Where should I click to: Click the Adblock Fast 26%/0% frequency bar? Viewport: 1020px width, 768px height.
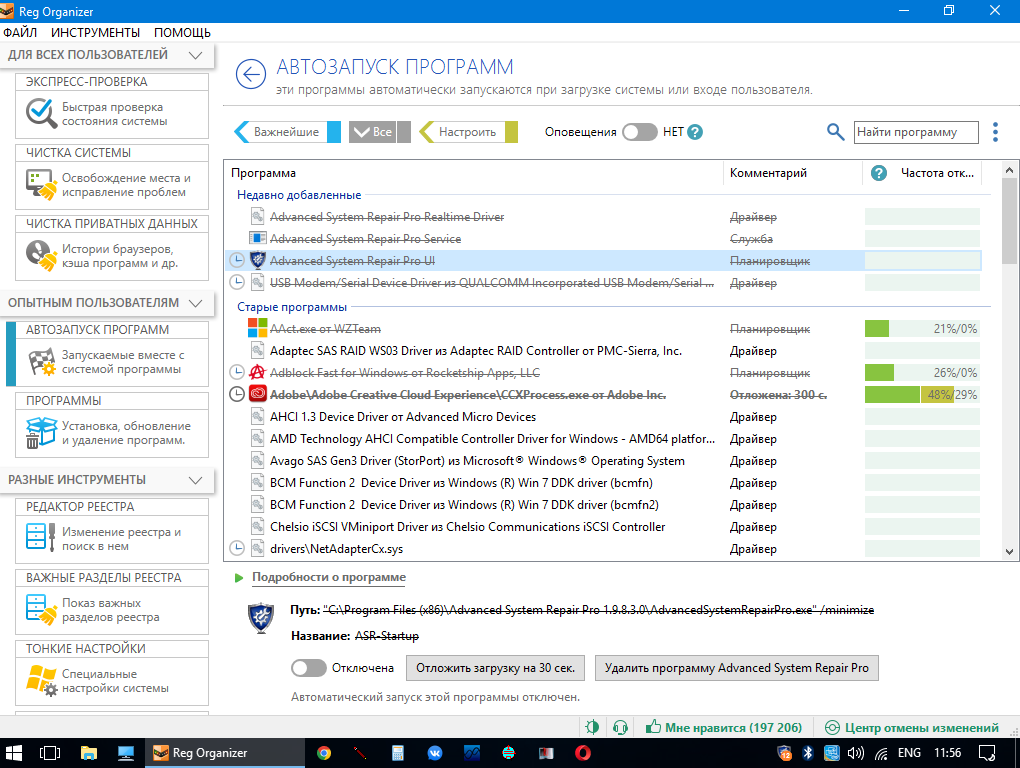922,373
